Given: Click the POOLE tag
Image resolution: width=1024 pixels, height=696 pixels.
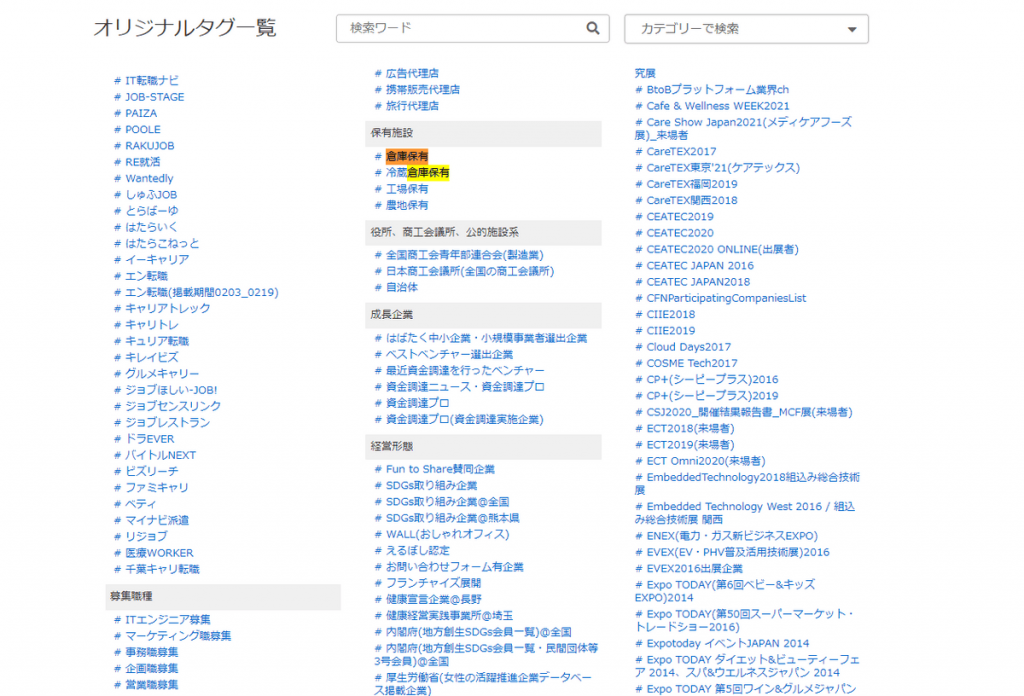Looking at the screenshot, I should 143,129.
